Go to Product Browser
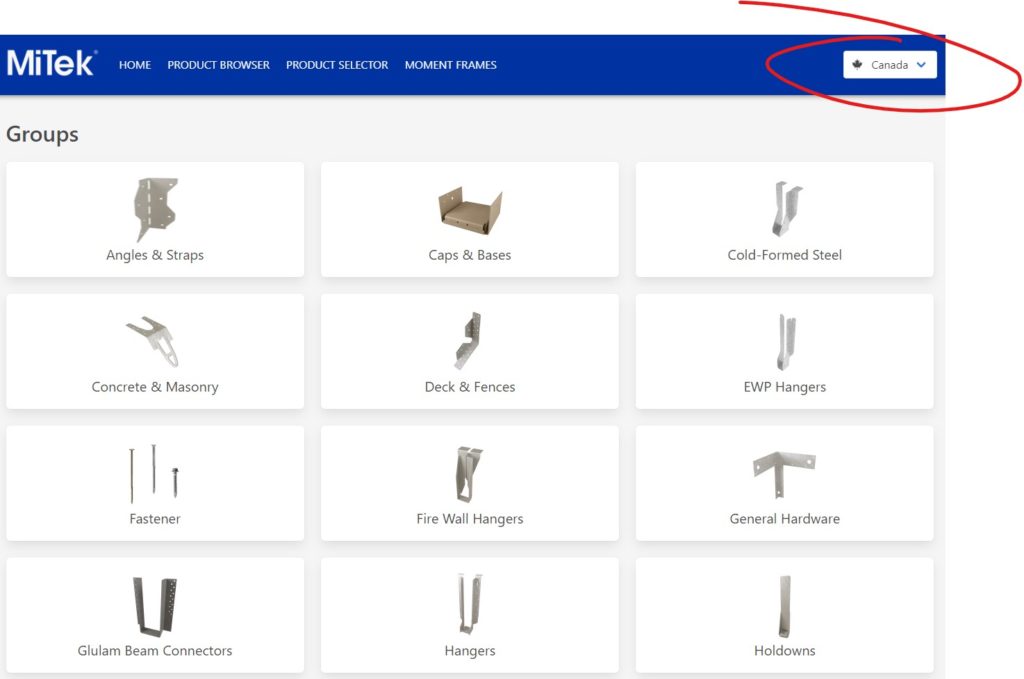The width and height of the screenshot is (1024, 679). (x=218, y=65)
